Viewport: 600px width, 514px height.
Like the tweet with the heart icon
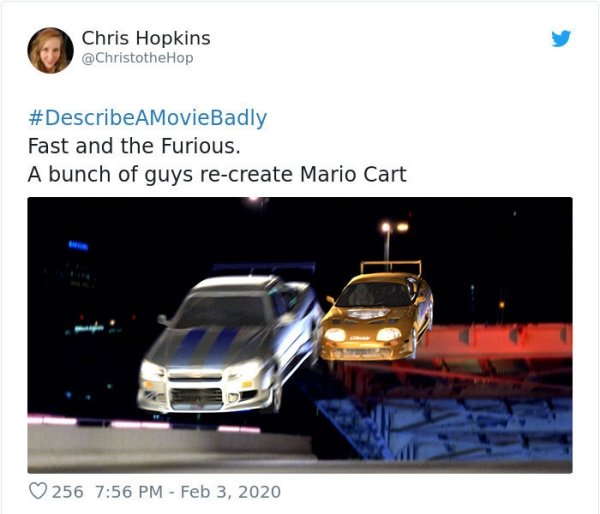coord(38,491)
